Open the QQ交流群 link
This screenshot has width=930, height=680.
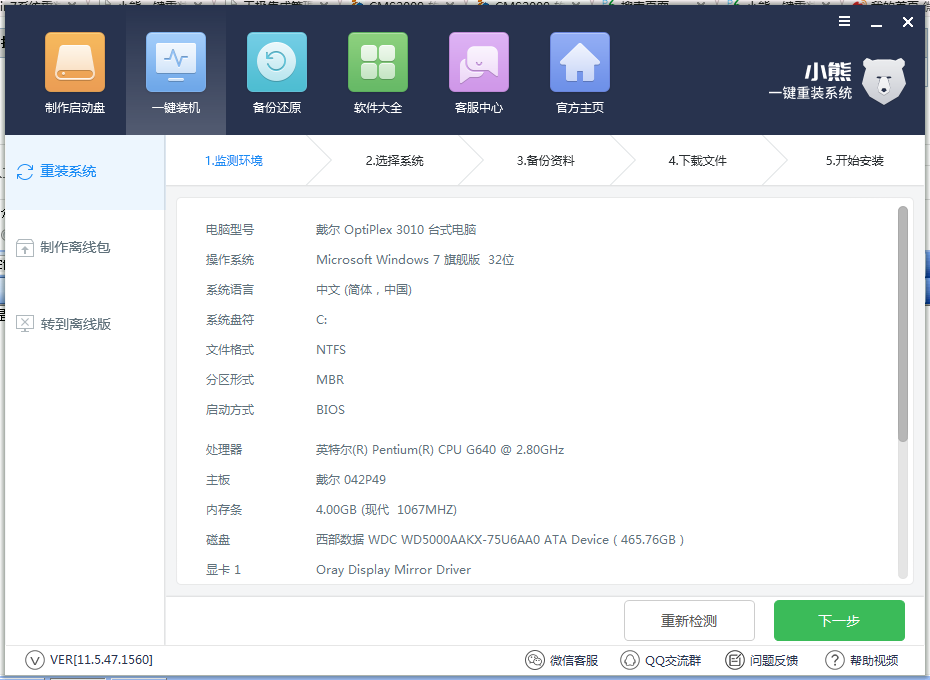(x=661, y=660)
